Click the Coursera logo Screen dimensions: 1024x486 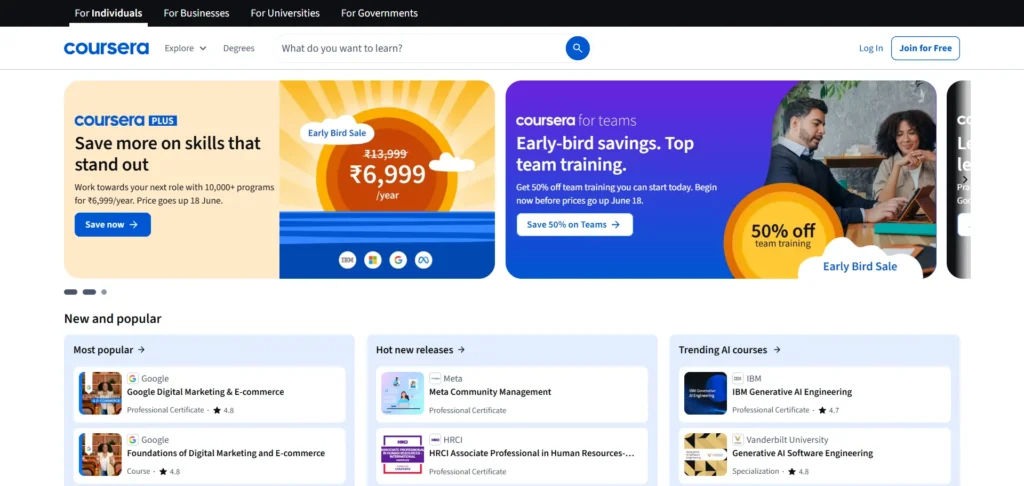pyautogui.click(x=106, y=48)
